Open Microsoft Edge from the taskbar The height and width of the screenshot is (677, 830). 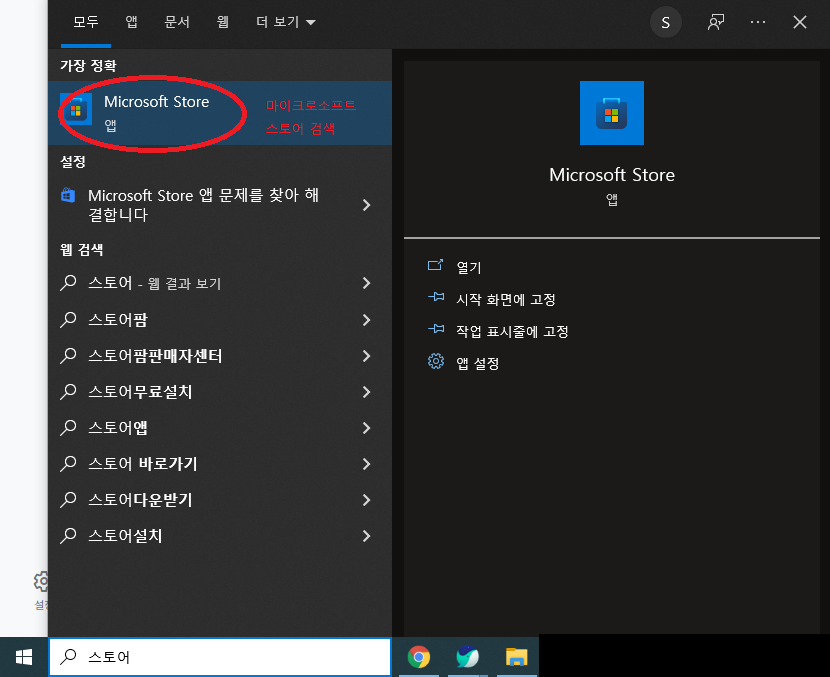(467, 657)
